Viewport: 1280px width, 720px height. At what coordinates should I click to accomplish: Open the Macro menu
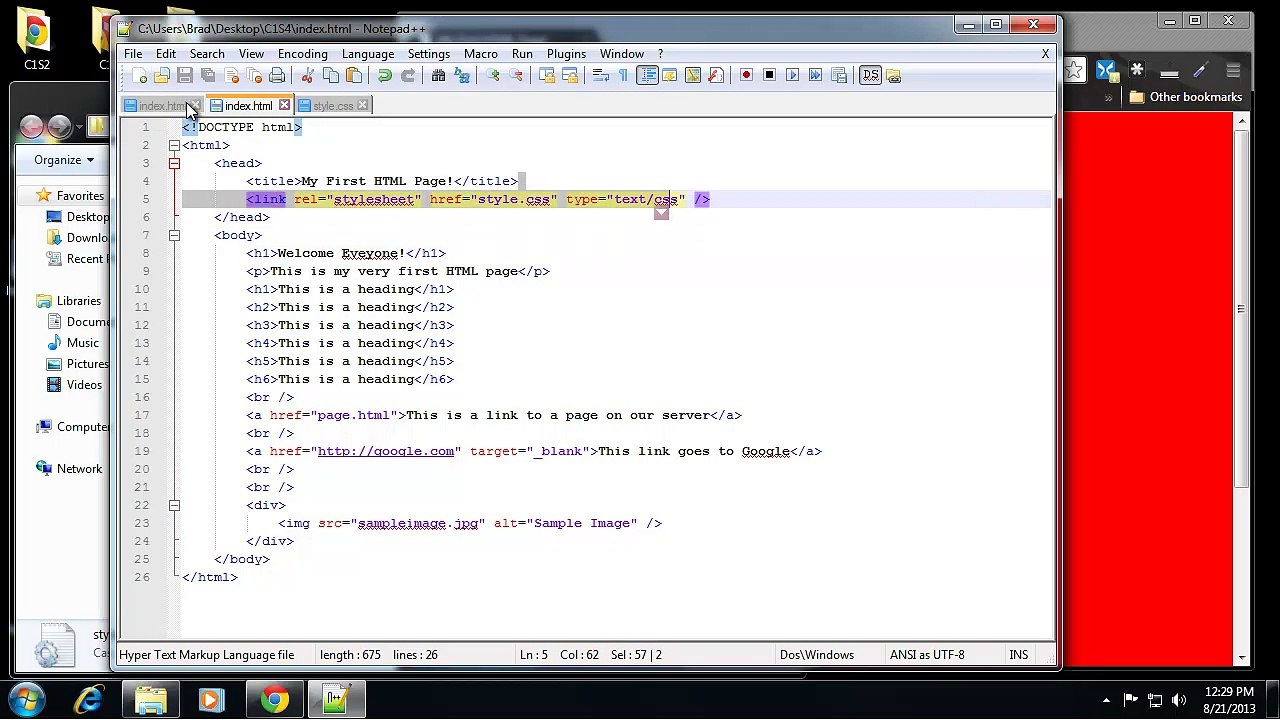click(x=481, y=54)
